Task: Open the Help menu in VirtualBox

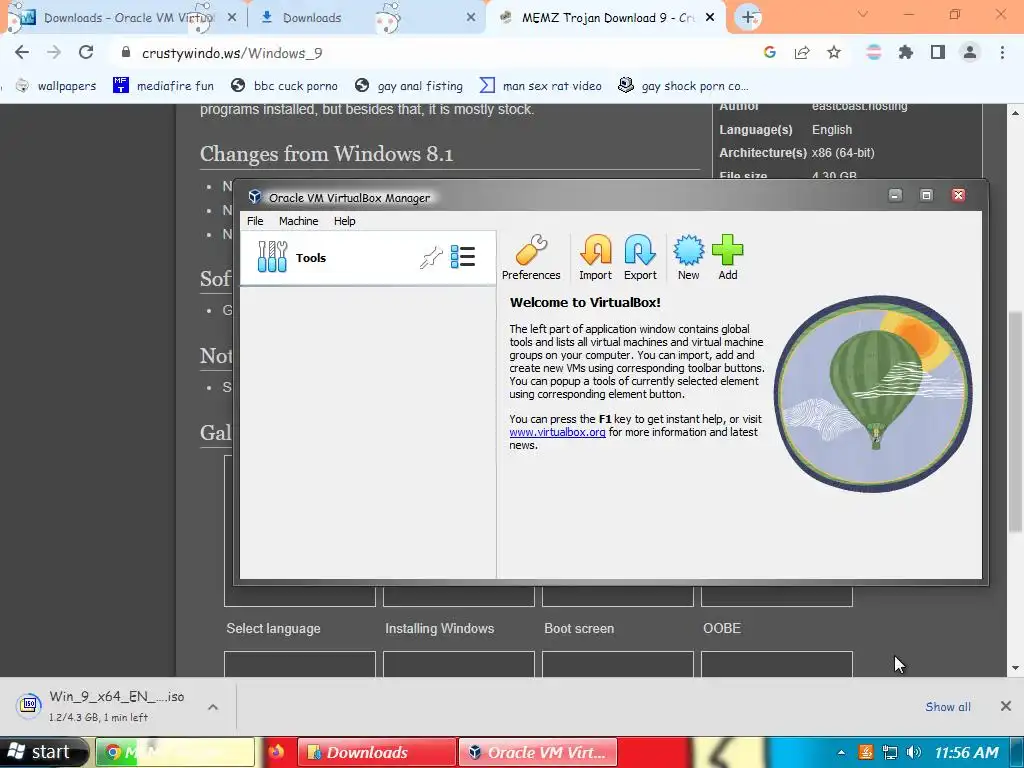Action: pyautogui.click(x=345, y=221)
